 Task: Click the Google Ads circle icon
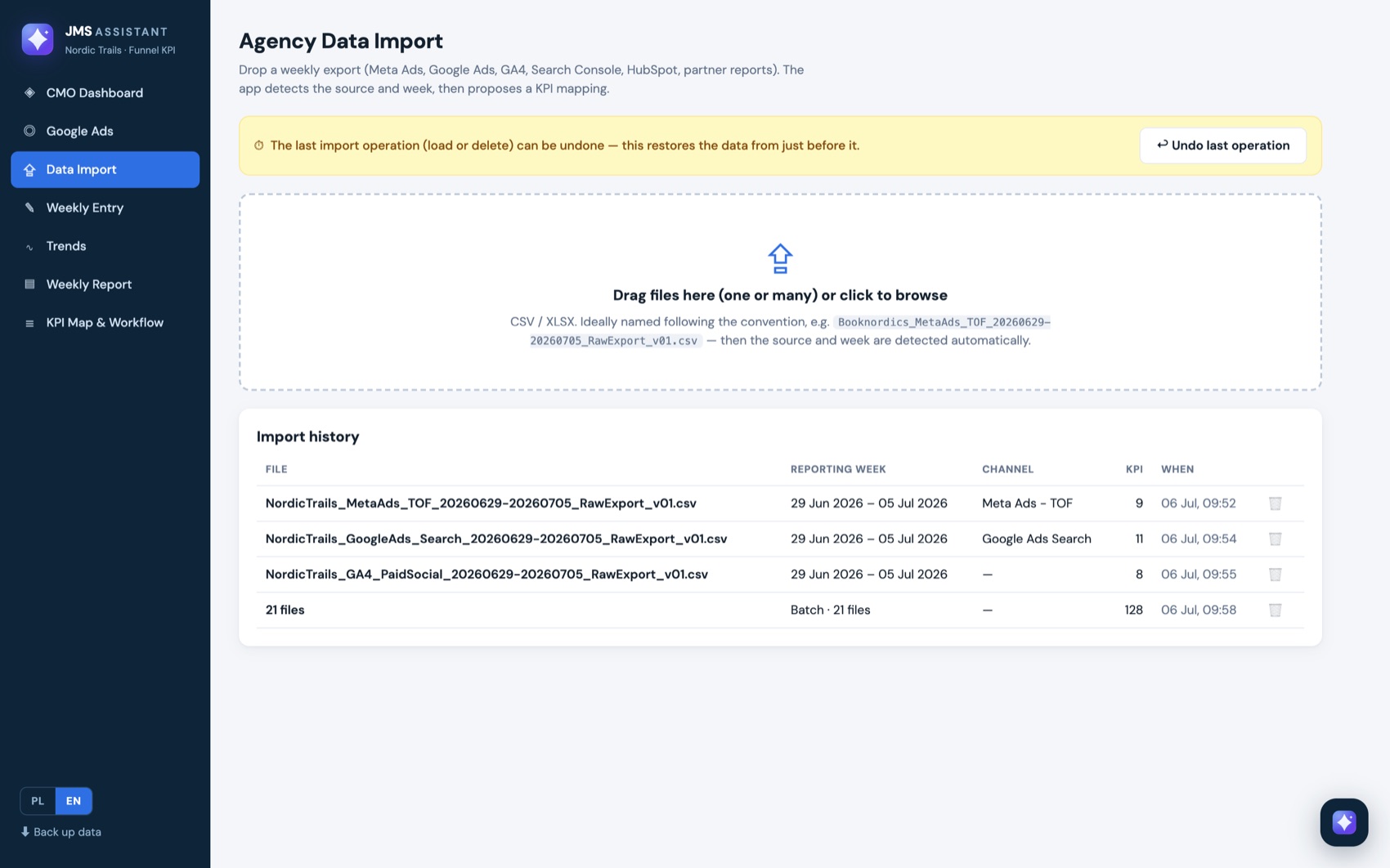point(29,131)
